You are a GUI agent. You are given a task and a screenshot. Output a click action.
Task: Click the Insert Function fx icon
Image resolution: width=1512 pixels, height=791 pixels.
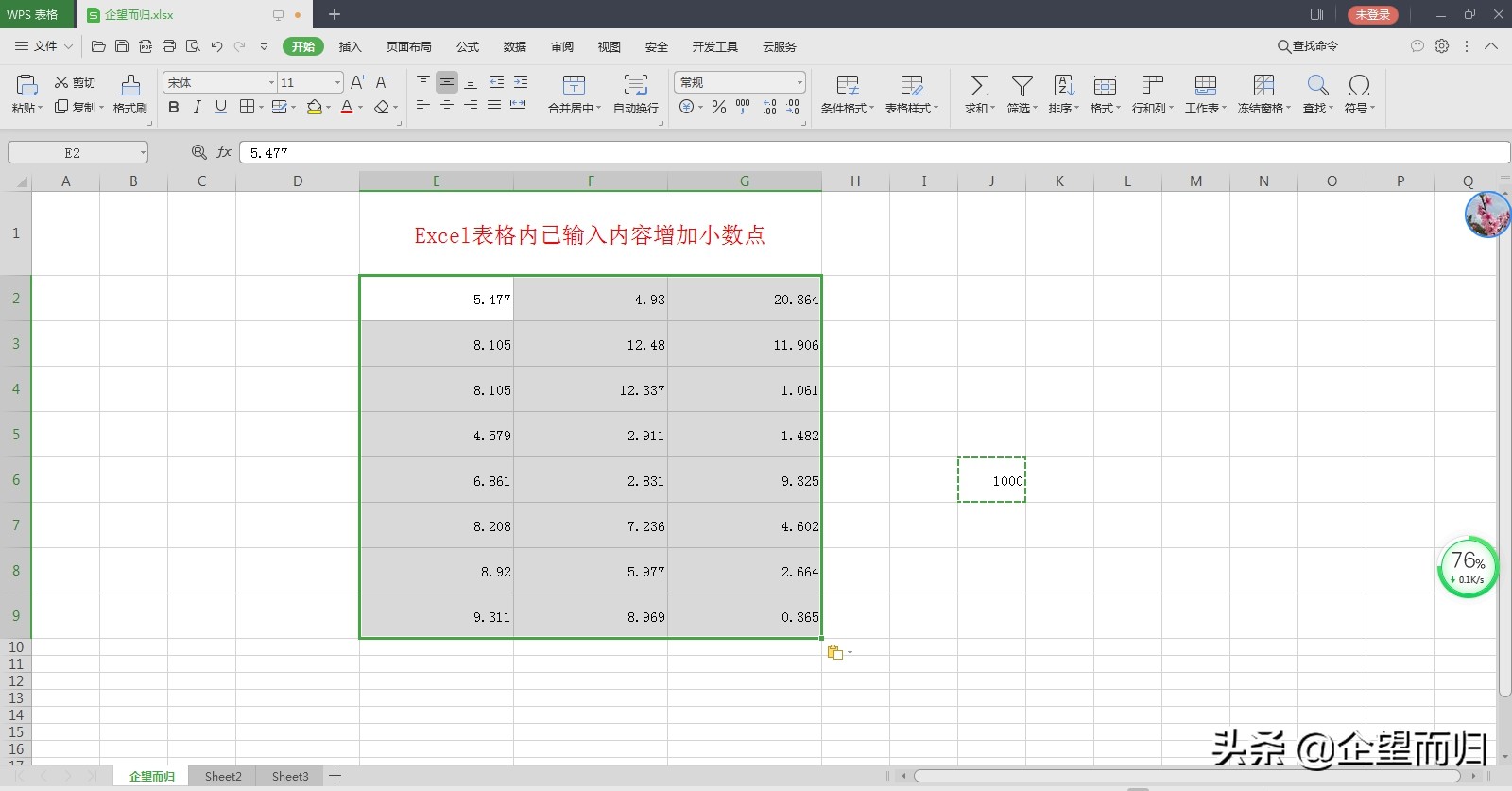pyautogui.click(x=224, y=152)
